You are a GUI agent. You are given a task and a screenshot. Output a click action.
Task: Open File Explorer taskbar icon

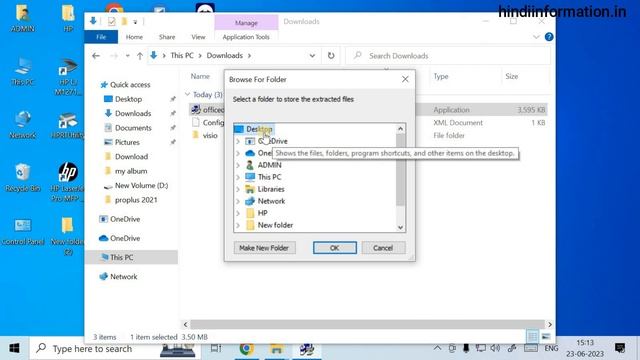click(276, 349)
